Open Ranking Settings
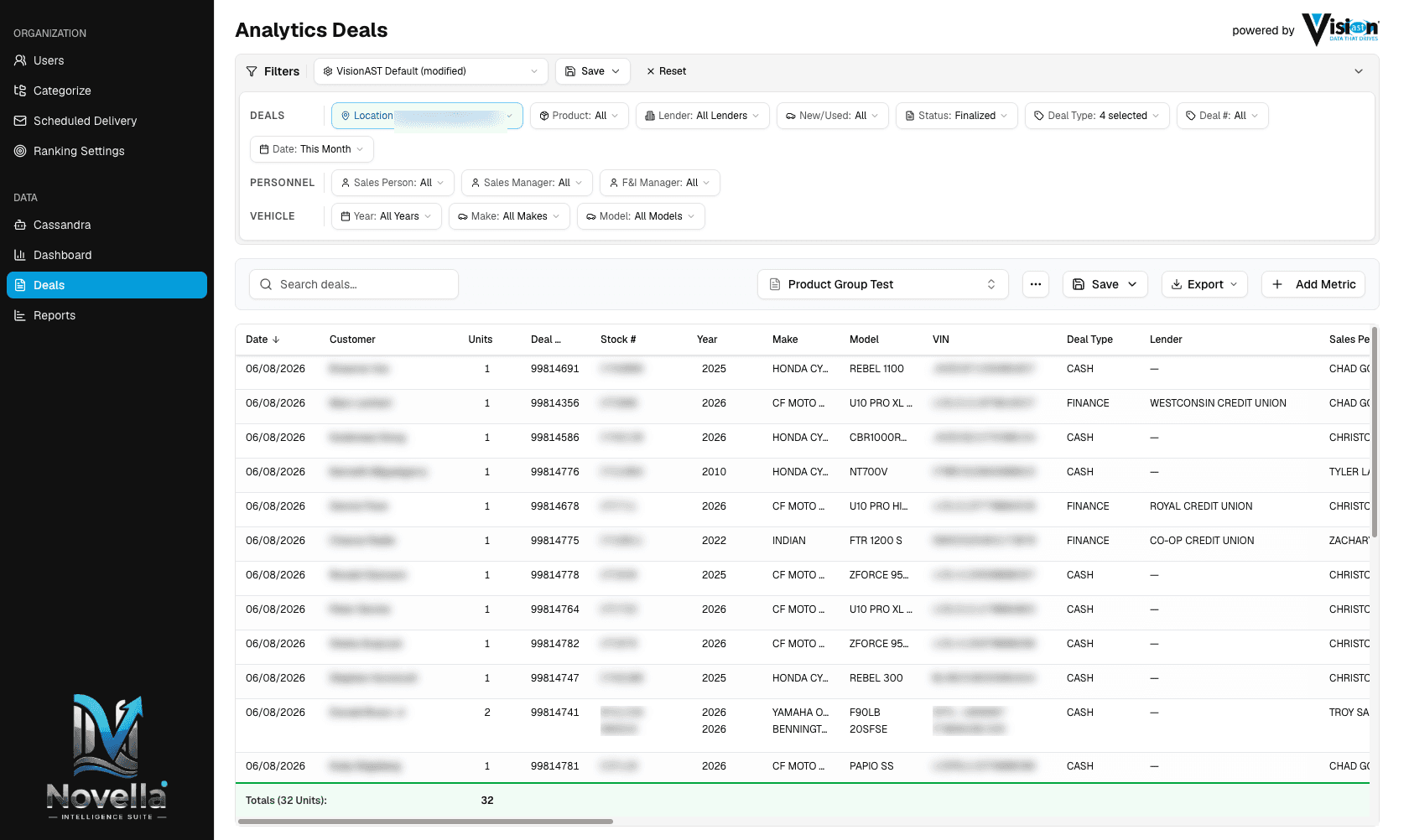Screen dimensions: 1409x840 (107, 151)
